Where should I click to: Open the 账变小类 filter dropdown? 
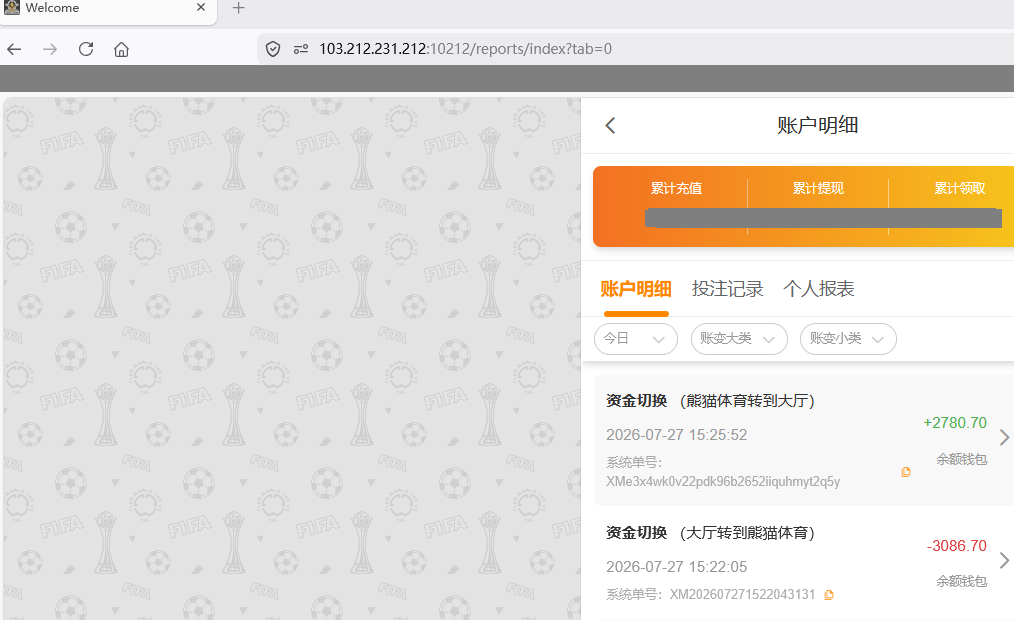point(848,339)
